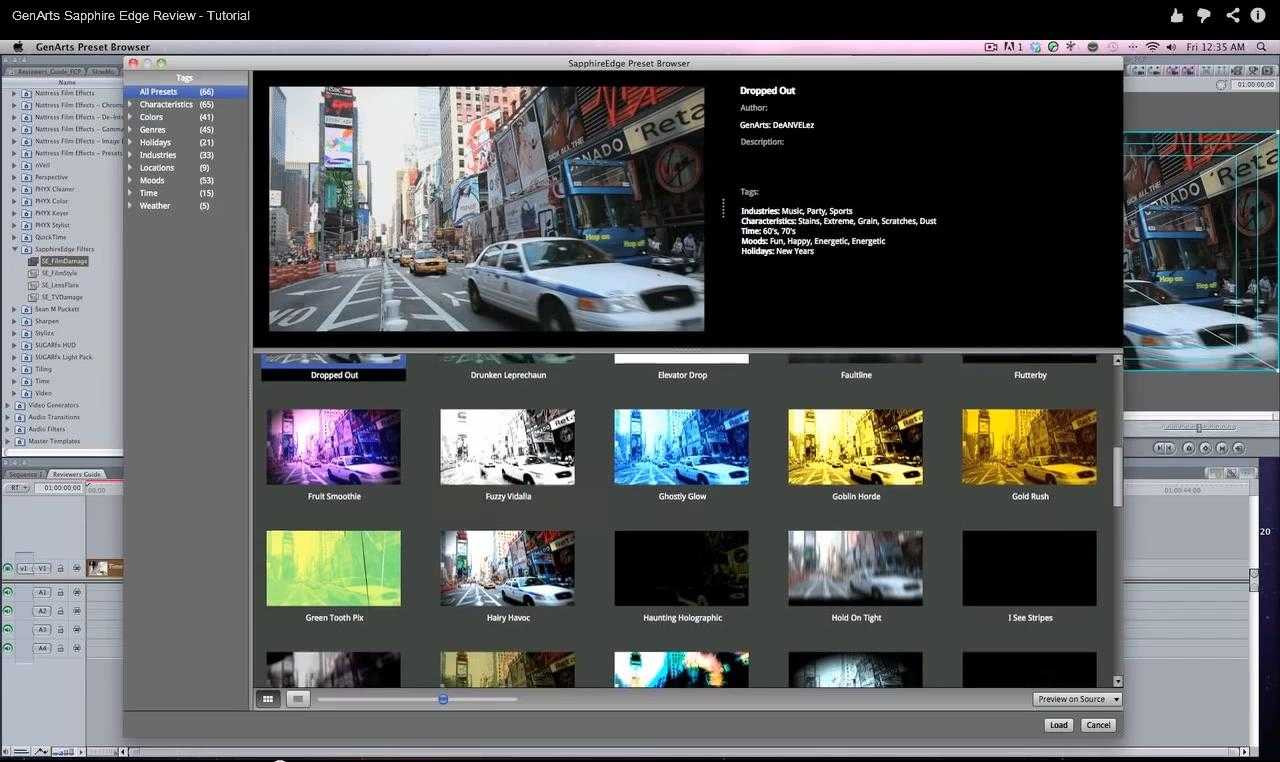
Task: Click the Wi-Fi status icon
Action: pos(1152,47)
